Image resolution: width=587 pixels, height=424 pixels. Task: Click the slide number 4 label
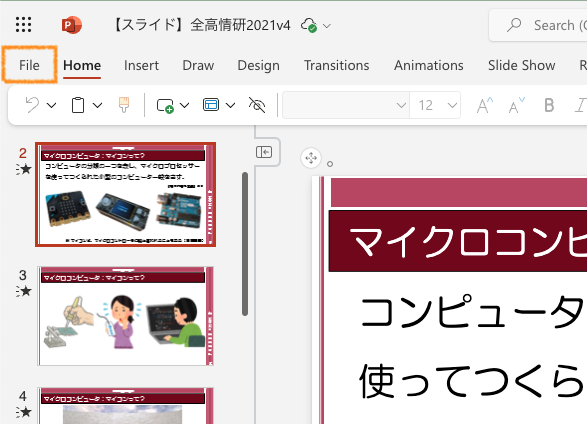23,396
